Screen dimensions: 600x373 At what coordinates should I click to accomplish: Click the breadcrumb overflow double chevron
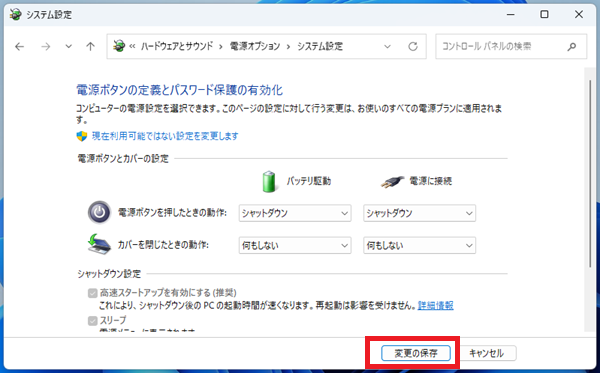click(x=132, y=46)
